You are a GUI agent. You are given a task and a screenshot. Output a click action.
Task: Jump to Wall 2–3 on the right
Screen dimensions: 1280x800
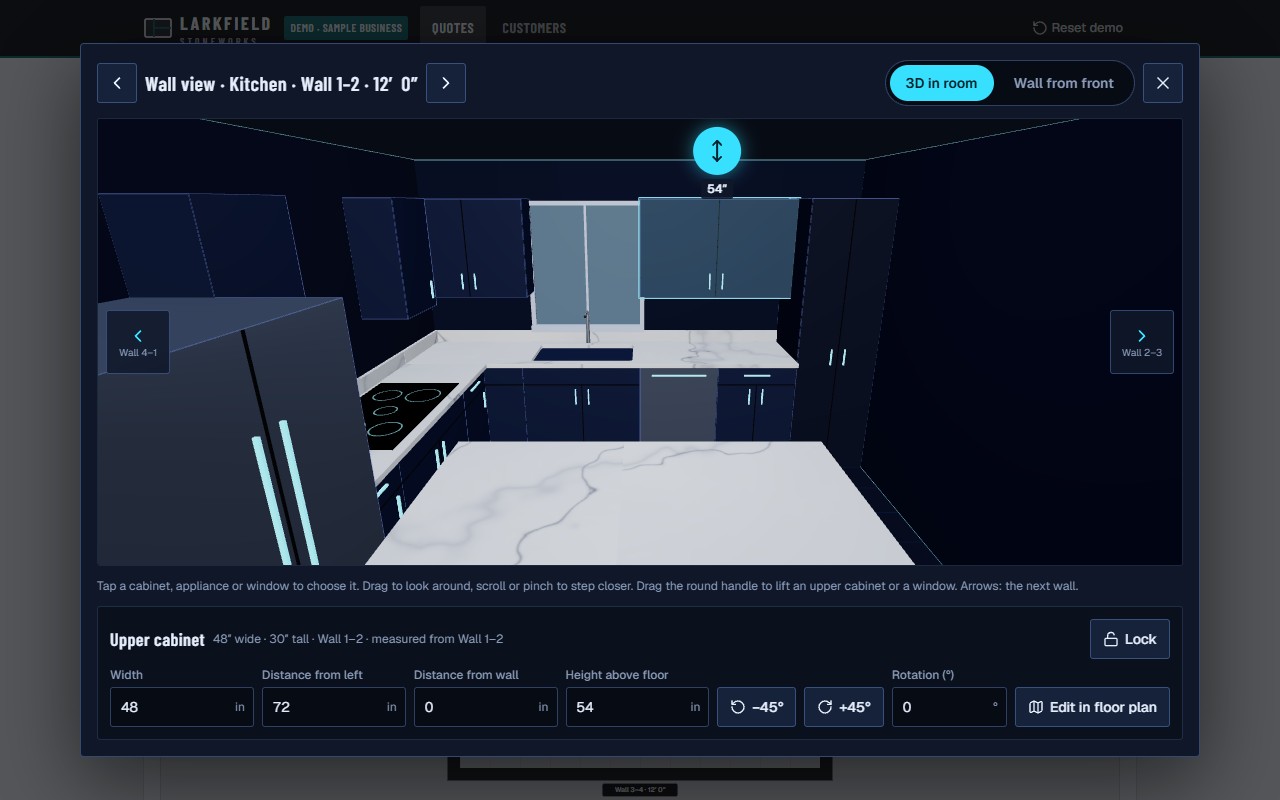(1142, 342)
